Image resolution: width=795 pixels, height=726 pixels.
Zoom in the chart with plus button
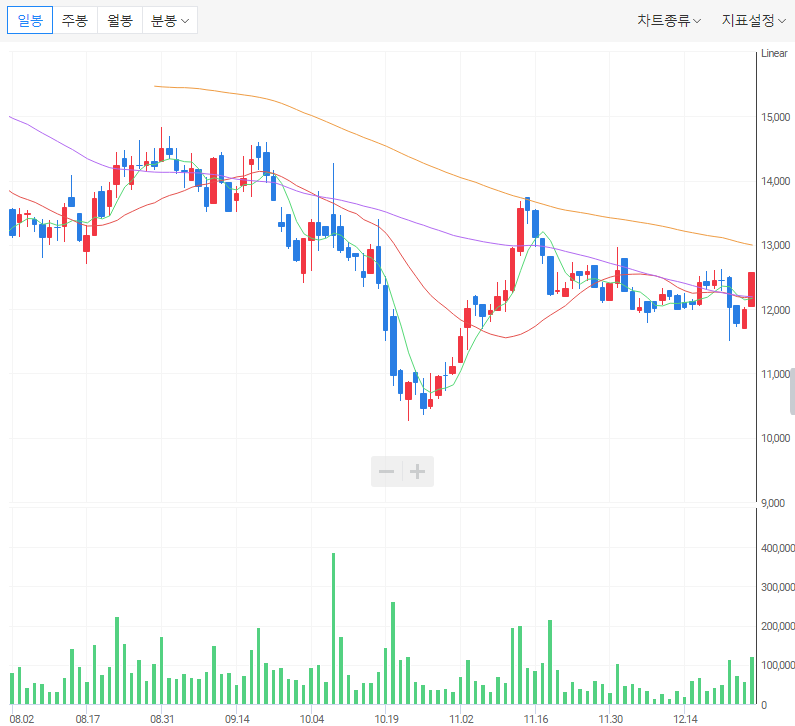click(x=418, y=471)
